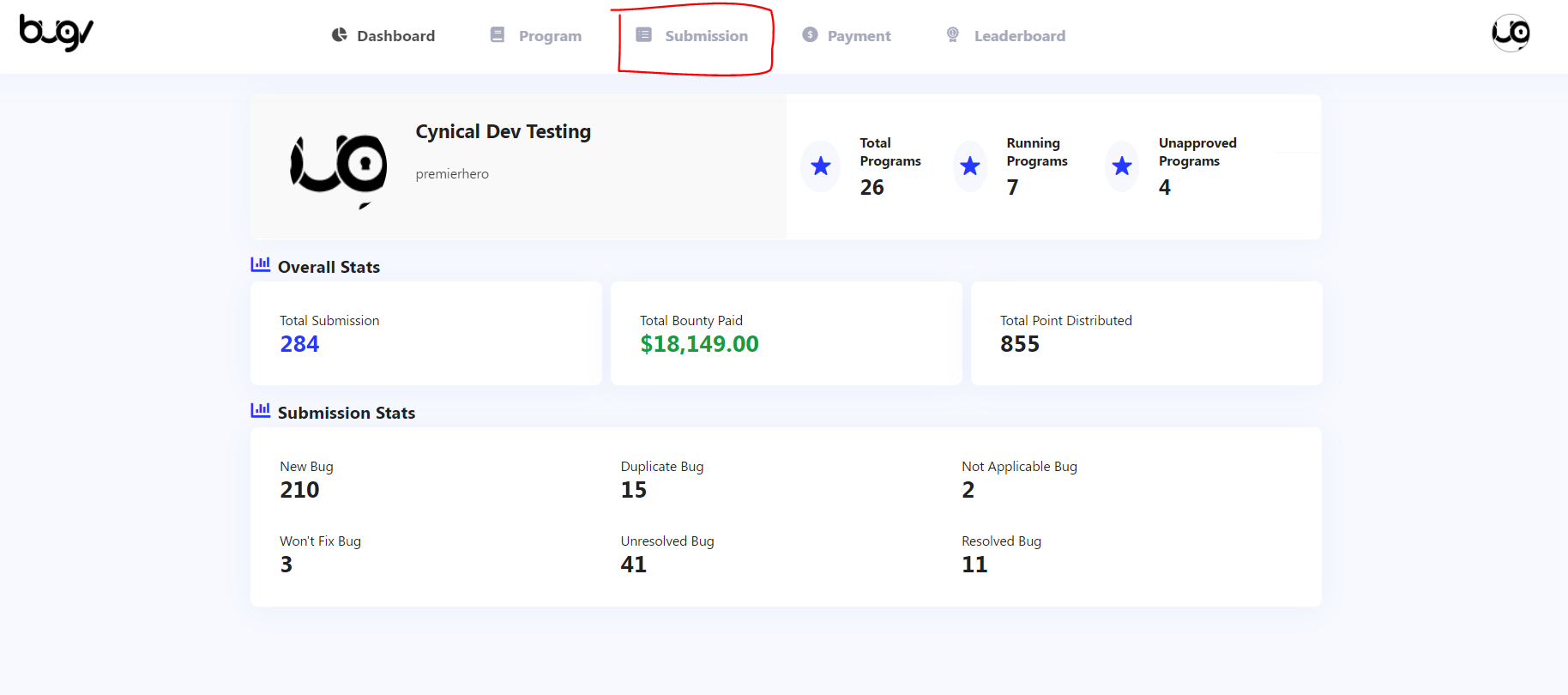Click the Duplicate Bug label
Image resolution: width=1568 pixels, height=695 pixels.
[662, 467]
